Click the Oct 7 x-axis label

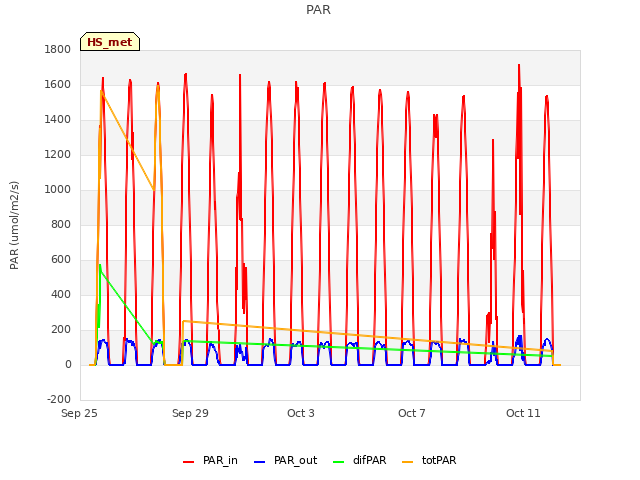(412, 413)
